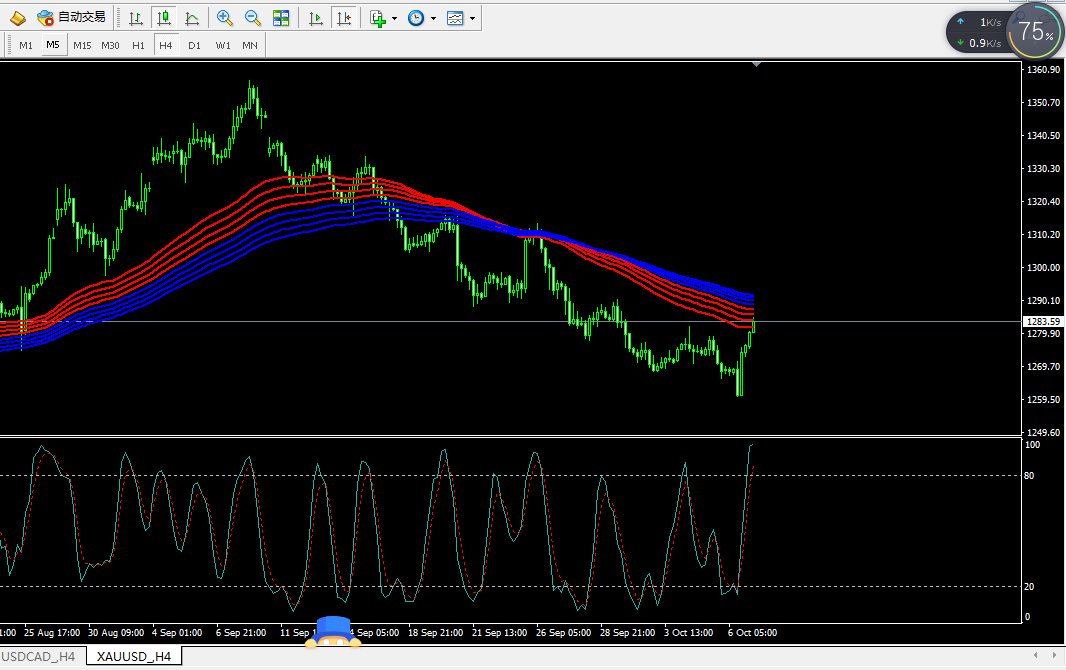Zoom in on the chart

tap(224, 18)
